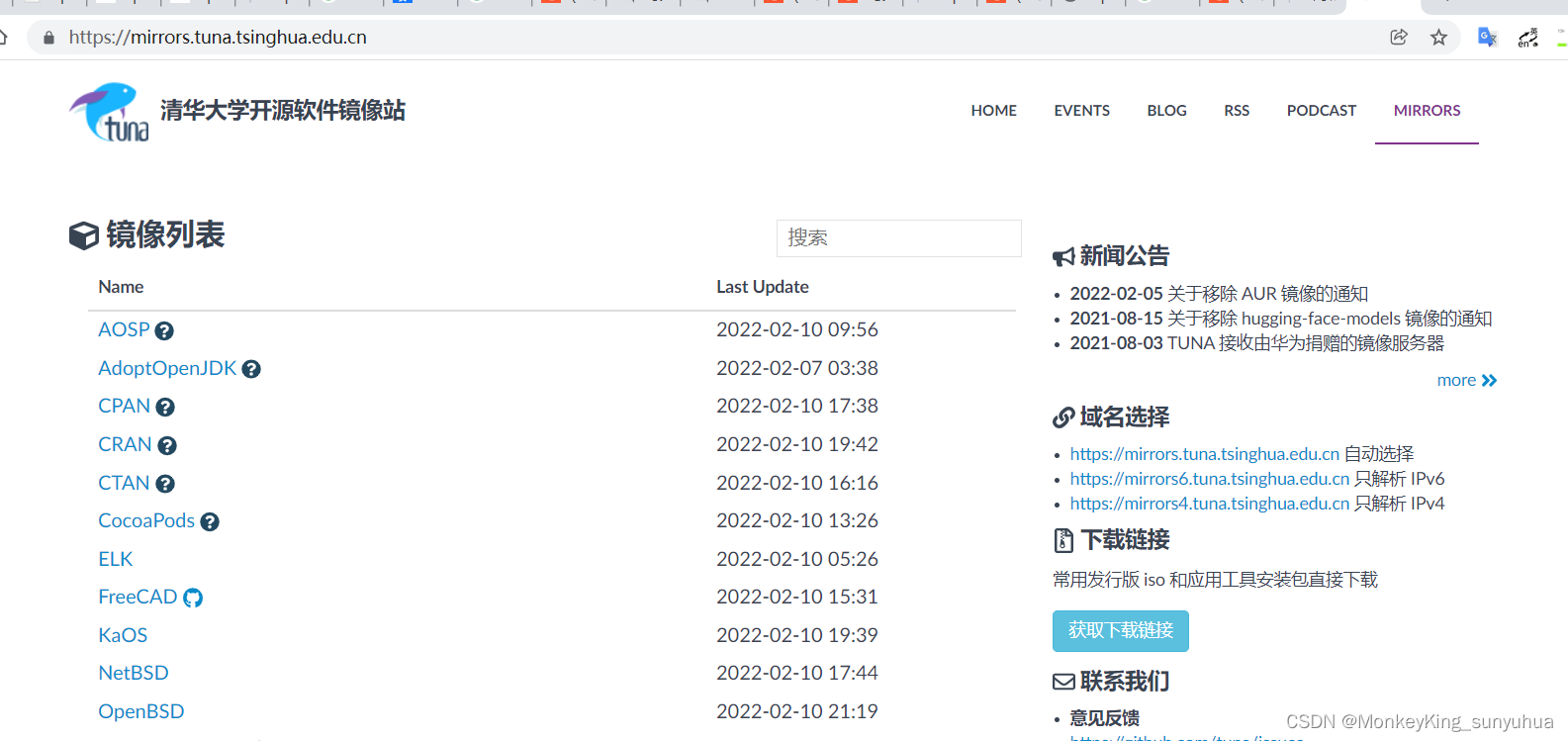This screenshot has height=741, width=1568.
Task: Open the 2021-08-03 Huawei server news
Action: point(1256,343)
